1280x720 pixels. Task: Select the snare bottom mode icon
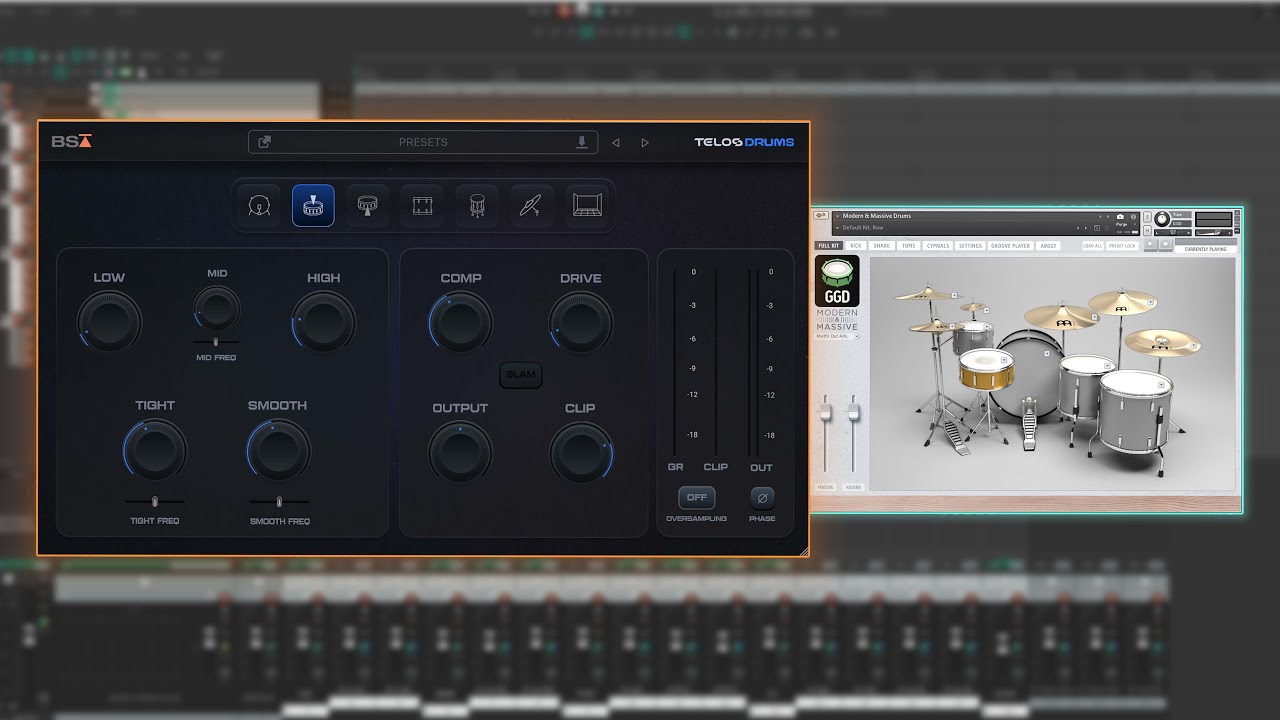368,205
